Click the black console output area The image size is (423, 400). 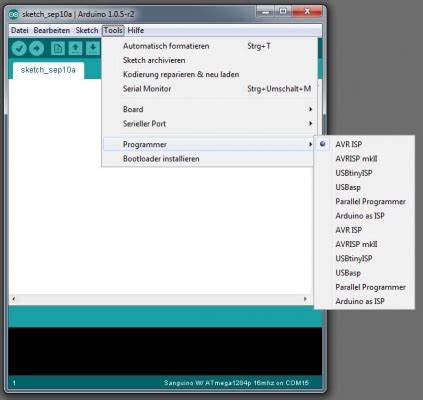[165, 351]
